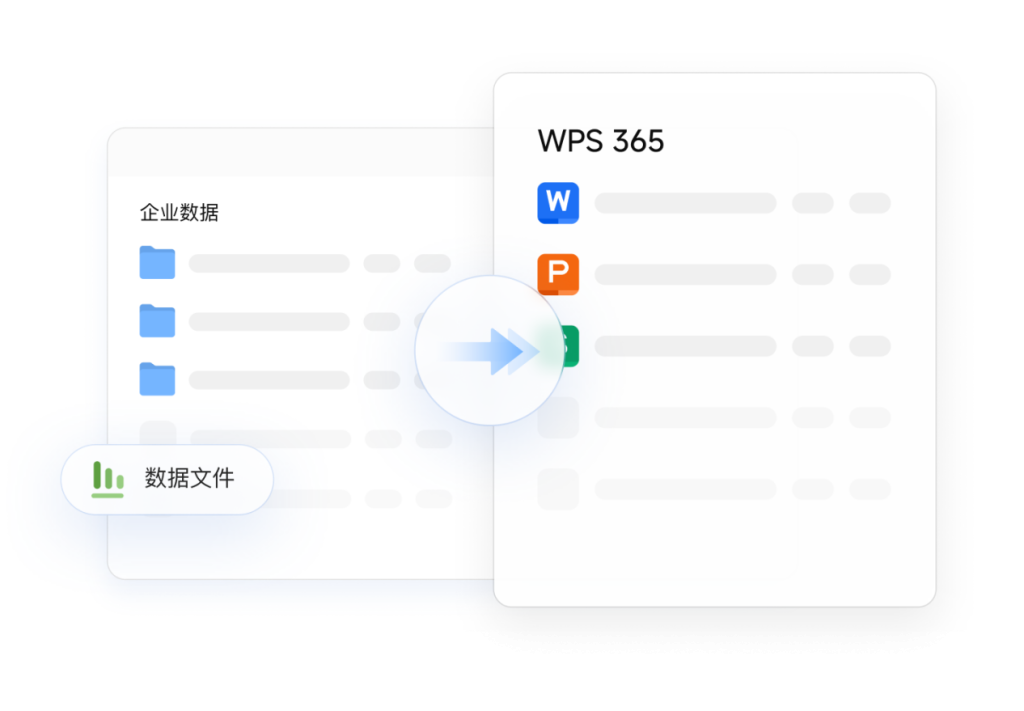Select the green bar-chart icon in 数据文件

(108, 480)
